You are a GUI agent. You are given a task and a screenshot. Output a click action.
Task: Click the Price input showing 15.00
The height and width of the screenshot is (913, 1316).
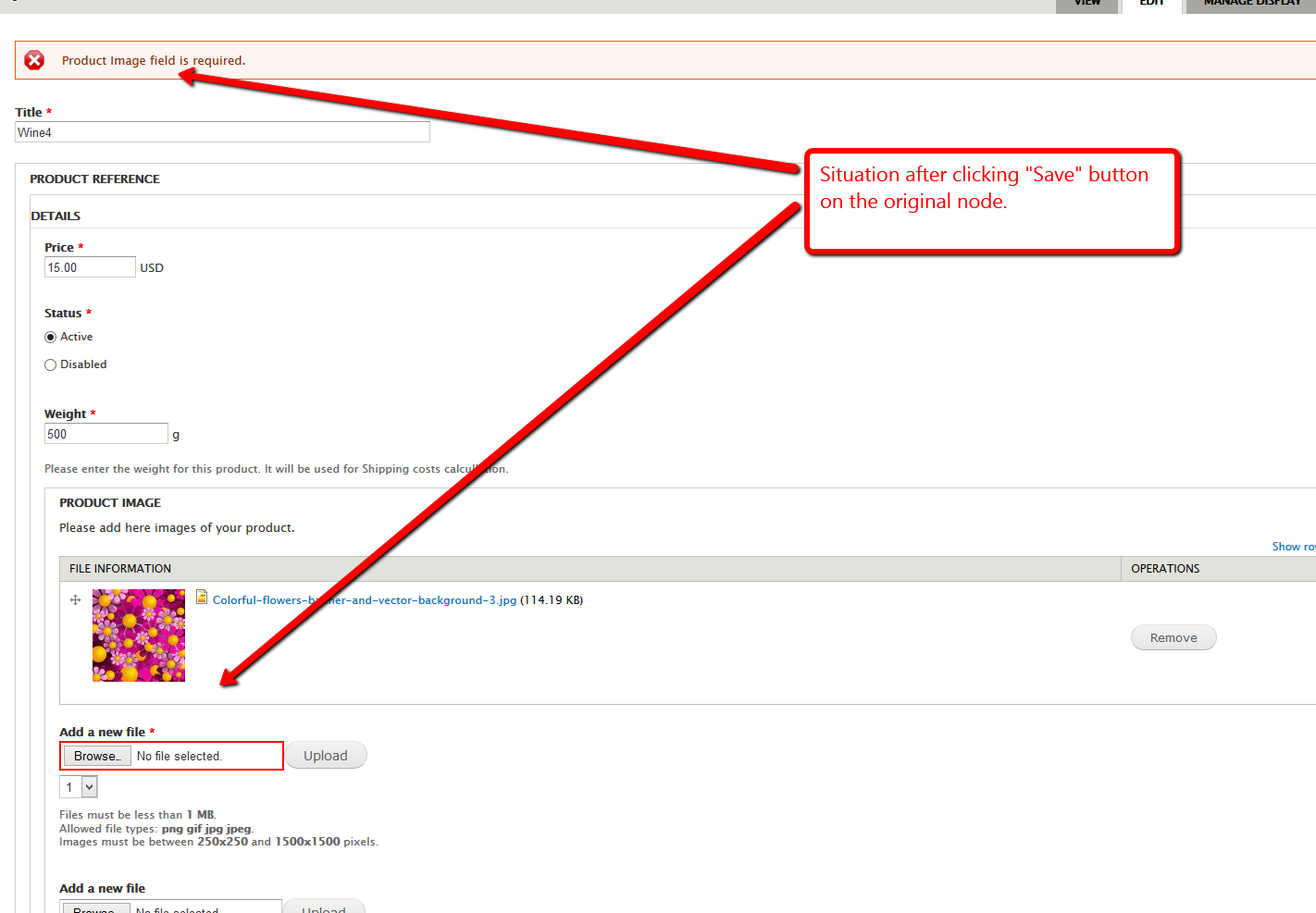pyautogui.click(x=89, y=266)
